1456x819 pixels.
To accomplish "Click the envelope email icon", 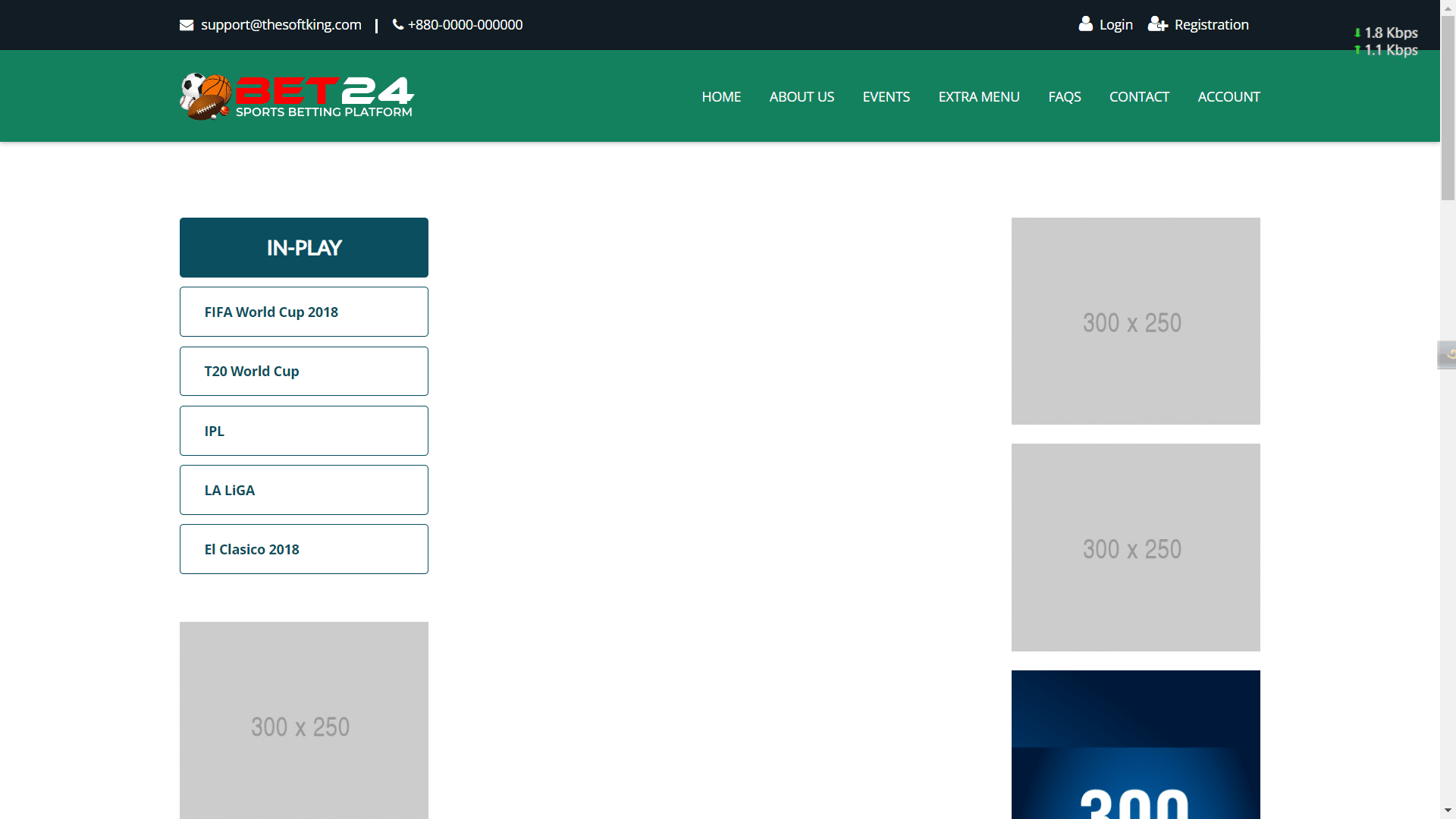I will coord(187,25).
